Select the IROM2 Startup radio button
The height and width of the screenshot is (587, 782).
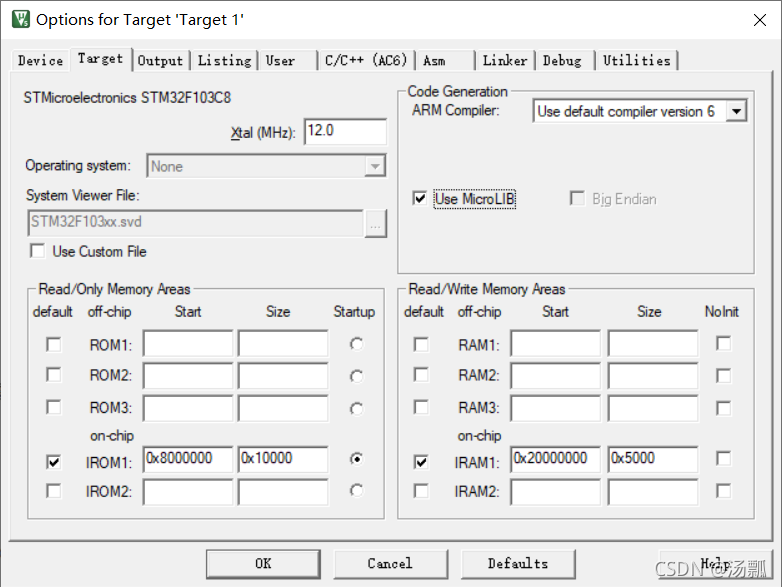356,490
